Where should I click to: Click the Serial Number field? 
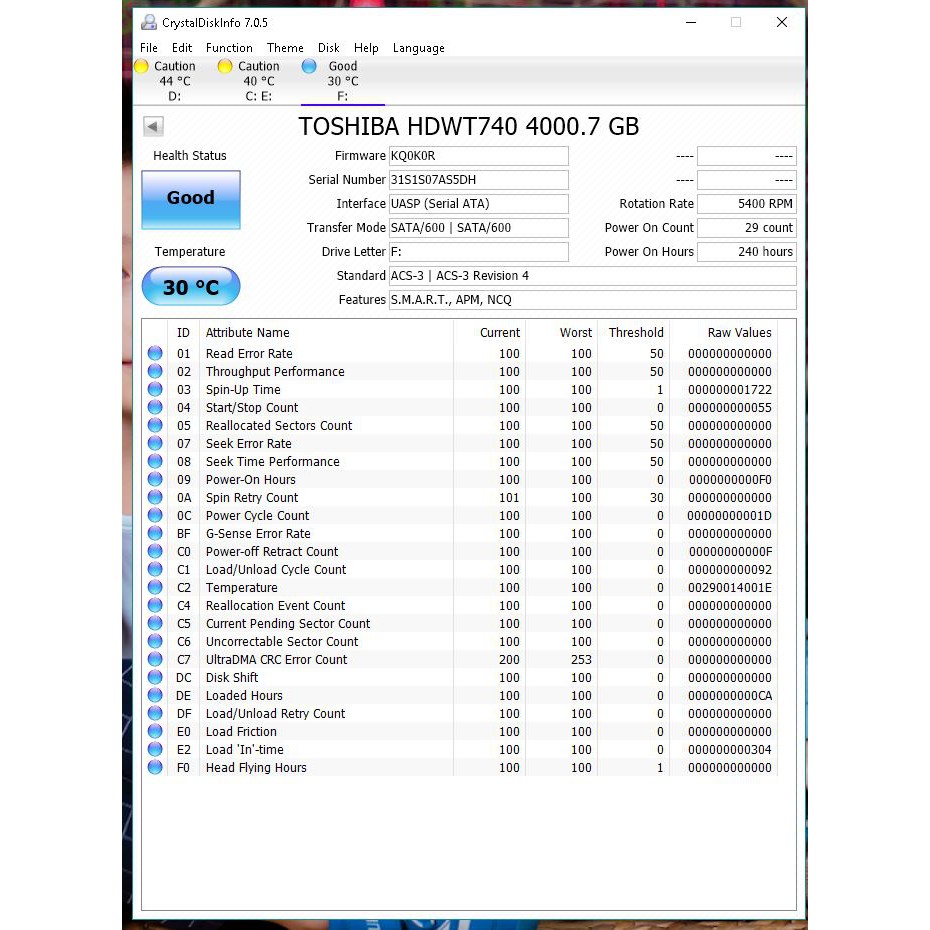pyautogui.click(x=478, y=180)
